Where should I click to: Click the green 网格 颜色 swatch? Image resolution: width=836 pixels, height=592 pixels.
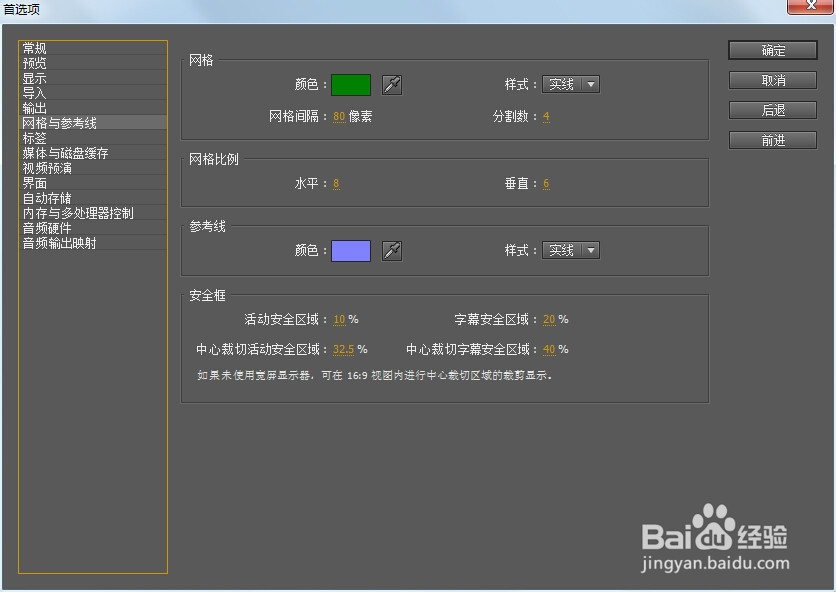(x=350, y=85)
